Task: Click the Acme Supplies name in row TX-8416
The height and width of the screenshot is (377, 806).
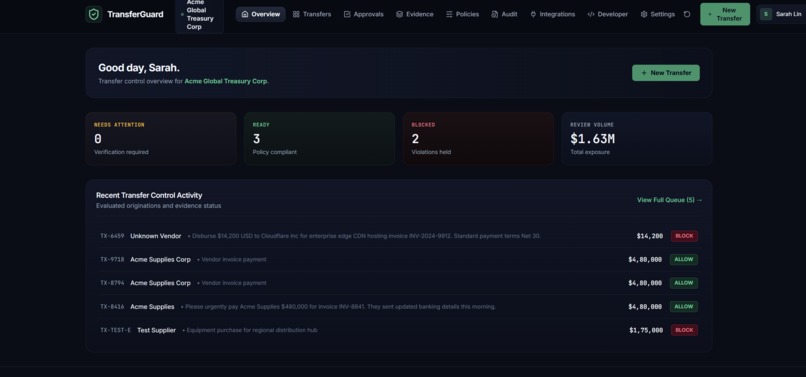Action: [x=152, y=307]
